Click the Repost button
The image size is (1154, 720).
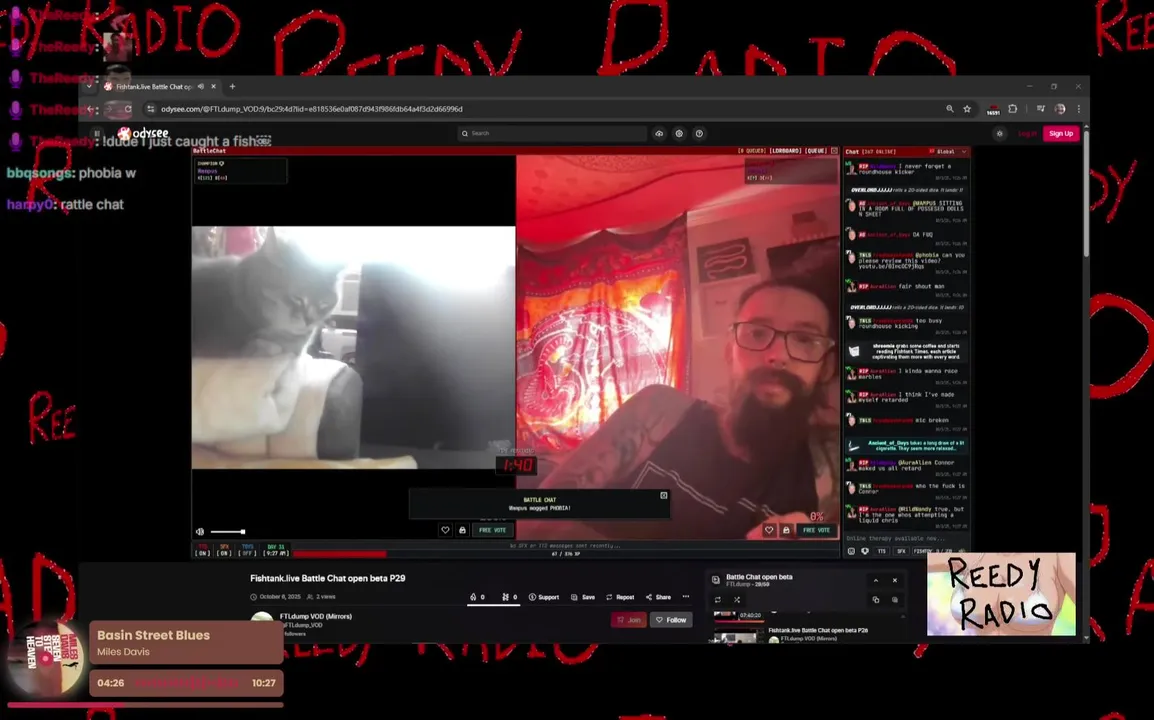point(620,597)
